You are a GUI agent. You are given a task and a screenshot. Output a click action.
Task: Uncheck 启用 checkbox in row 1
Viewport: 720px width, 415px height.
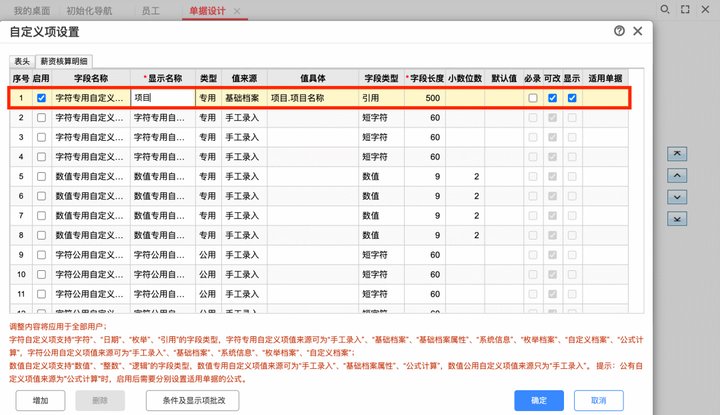pos(41,98)
